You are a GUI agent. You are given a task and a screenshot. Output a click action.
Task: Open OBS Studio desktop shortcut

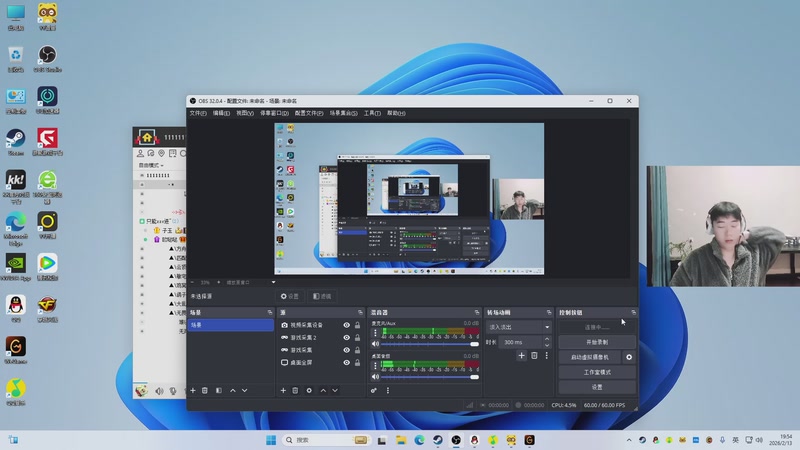pyautogui.click(x=47, y=59)
